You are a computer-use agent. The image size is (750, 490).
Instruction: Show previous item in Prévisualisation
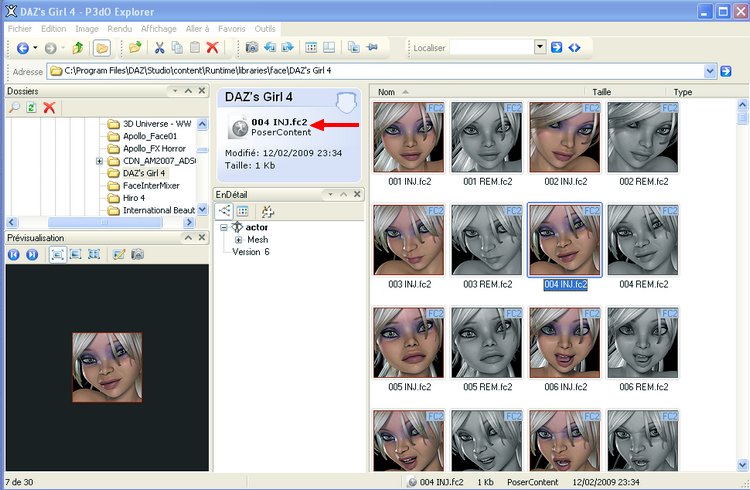tap(13, 255)
